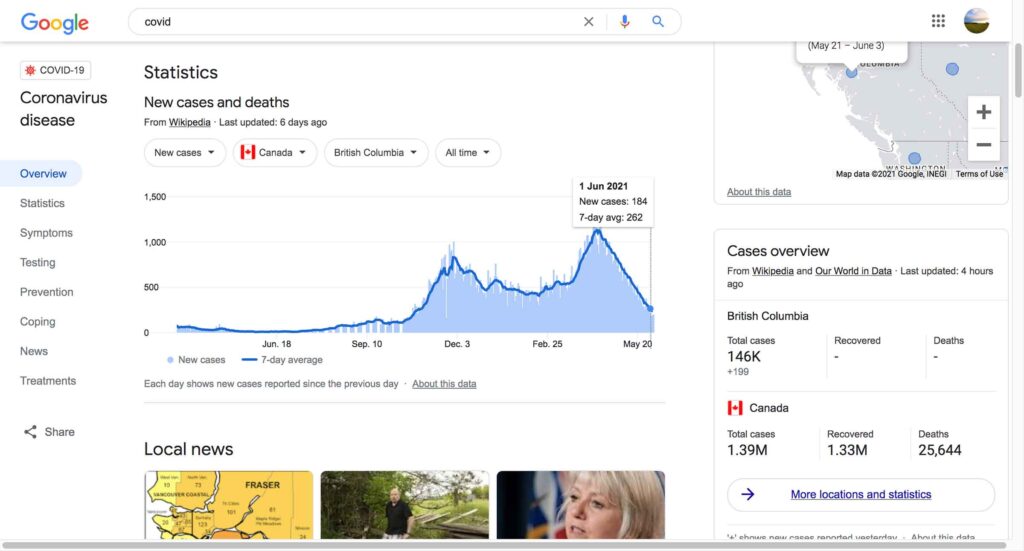This screenshot has height=551, width=1024.
Task: Start voice search with microphone icon
Action: tap(625, 22)
